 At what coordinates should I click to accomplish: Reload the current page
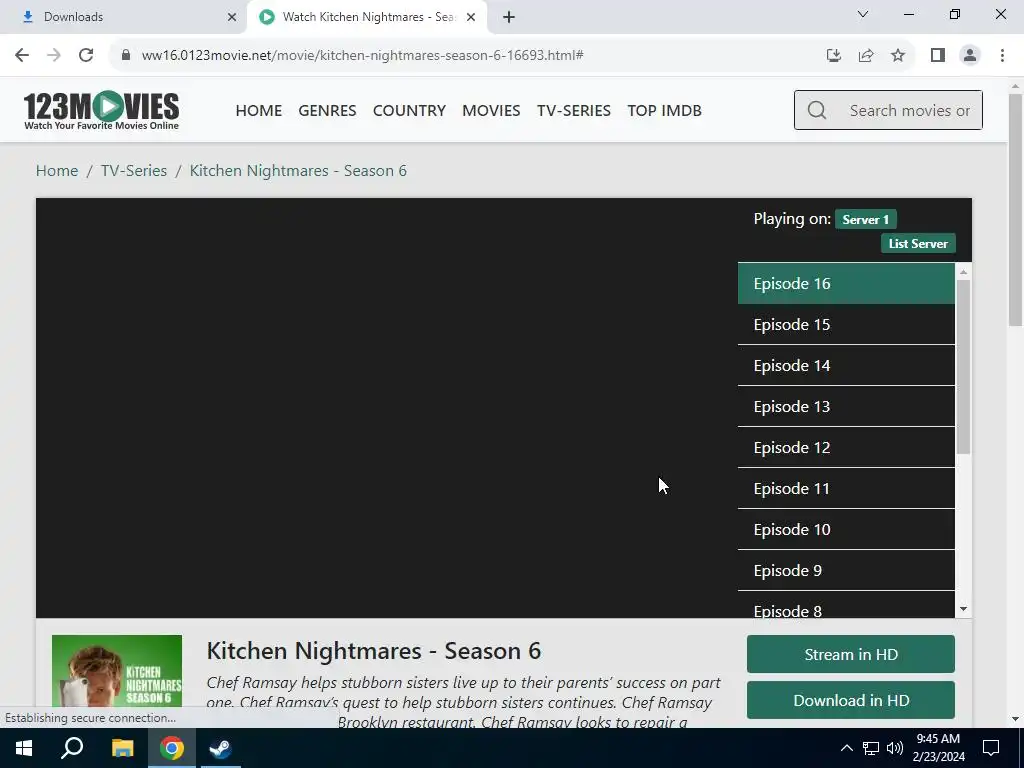pos(86,55)
